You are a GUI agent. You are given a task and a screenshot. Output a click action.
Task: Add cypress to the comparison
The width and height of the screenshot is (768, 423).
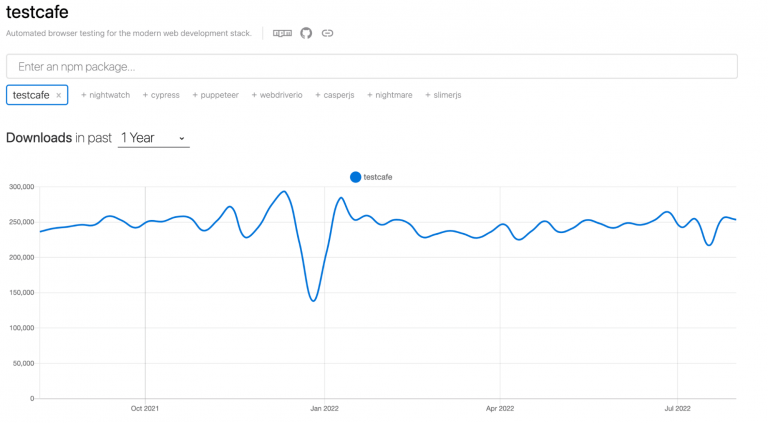[161, 95]
